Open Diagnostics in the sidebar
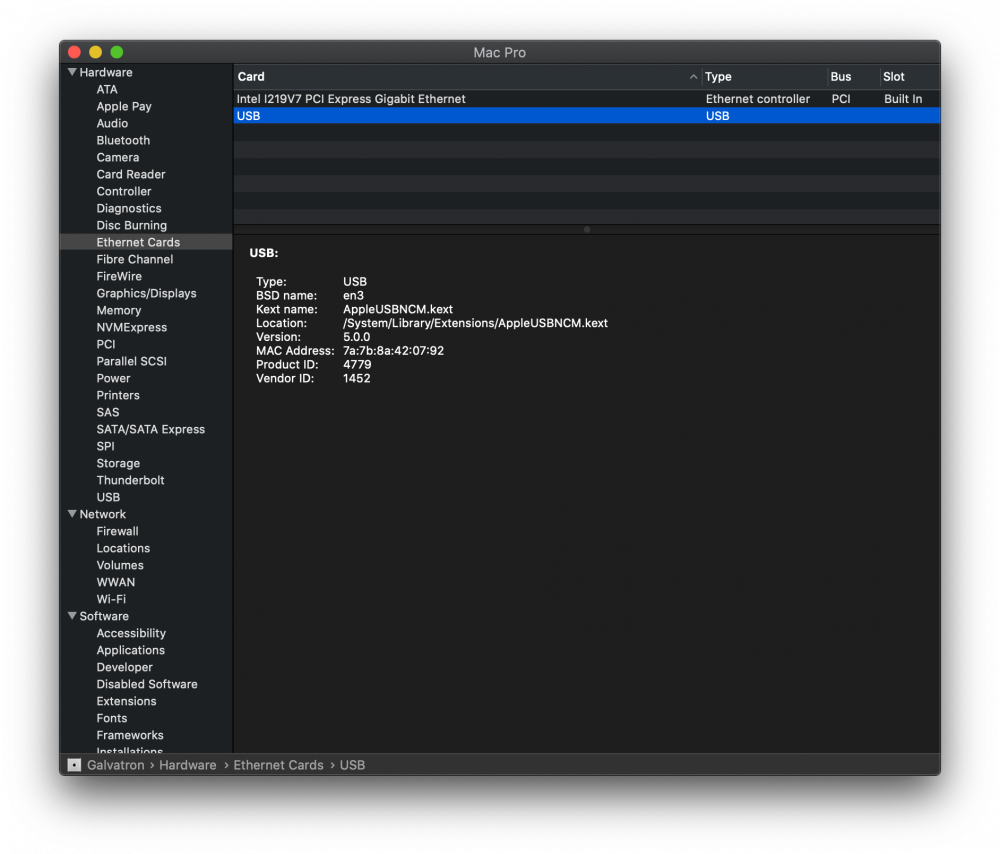 tap(129, 209)
